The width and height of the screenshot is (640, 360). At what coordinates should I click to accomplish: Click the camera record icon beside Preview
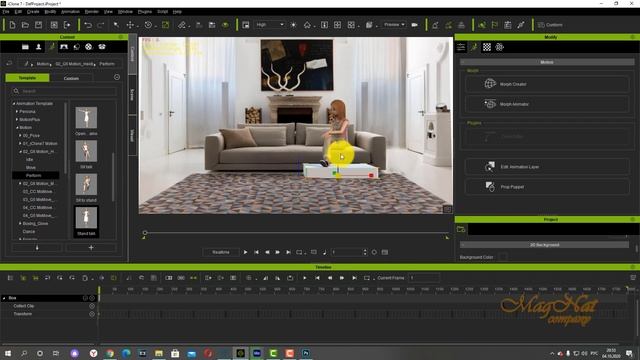[x=415, y=25]
